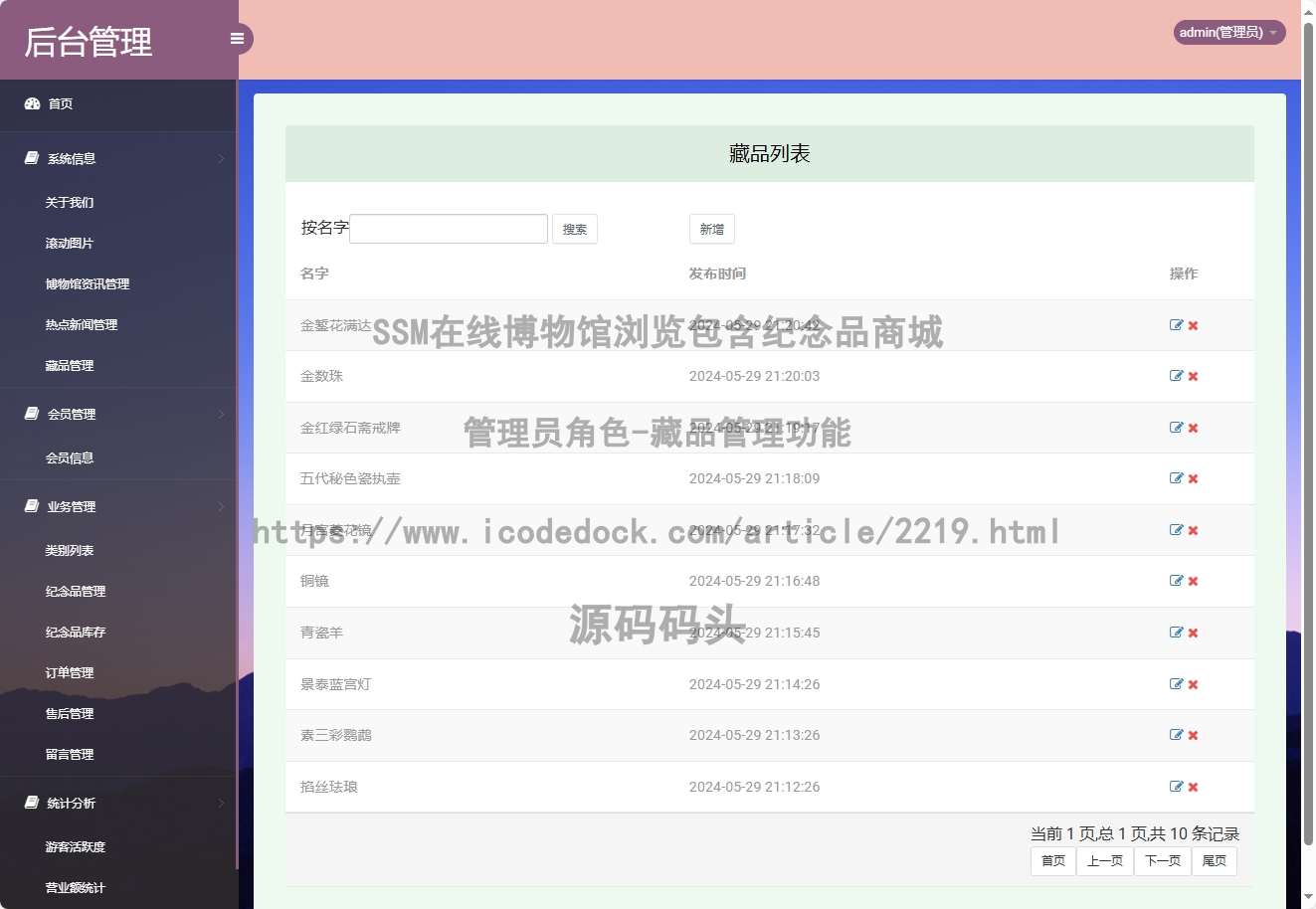This screenshot has width=1316, height=909.
Task: Collapse the 会员管理 section chevron
Action: click(x=221, y=414)
